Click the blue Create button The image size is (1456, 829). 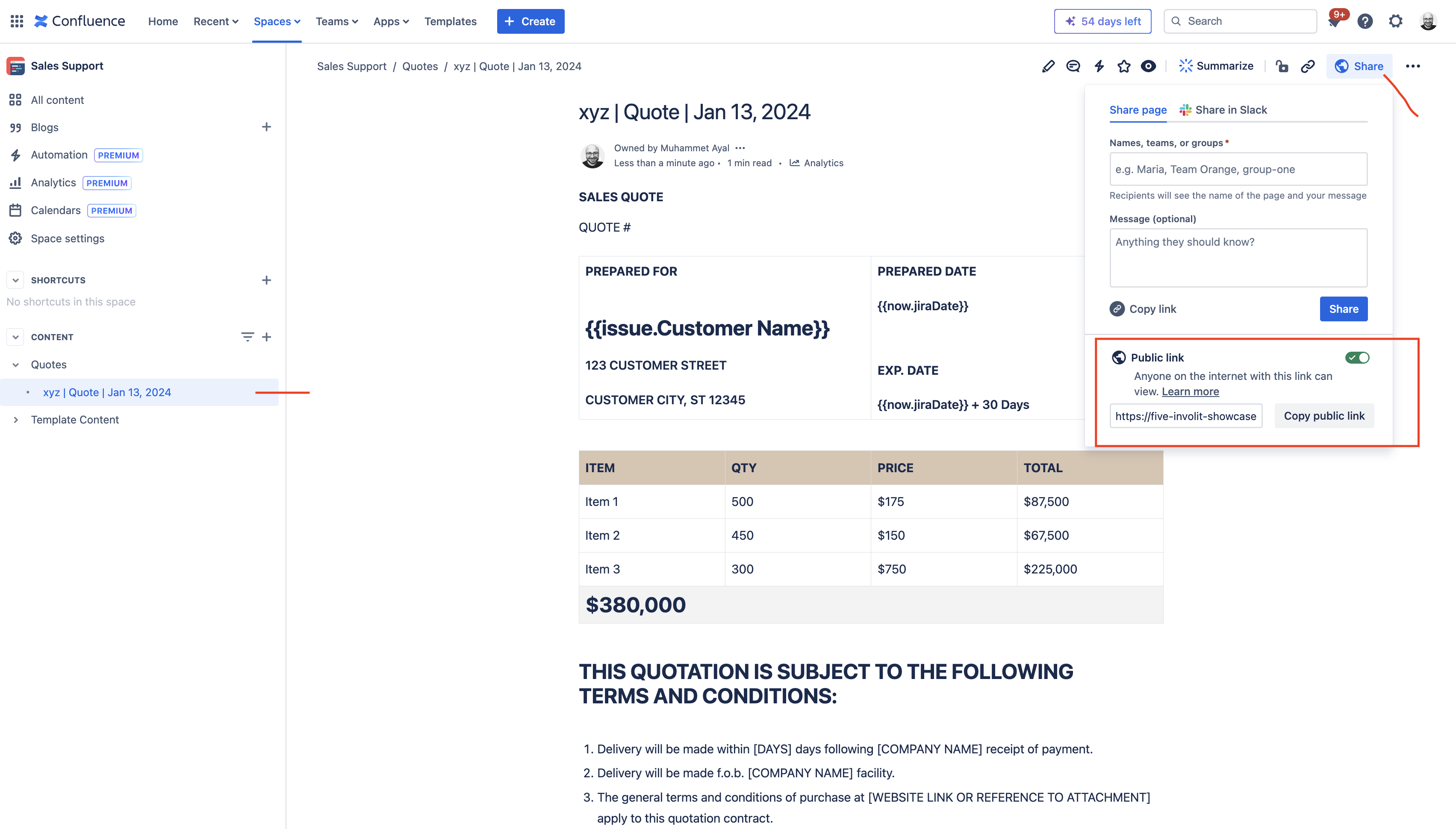point(530,22)
